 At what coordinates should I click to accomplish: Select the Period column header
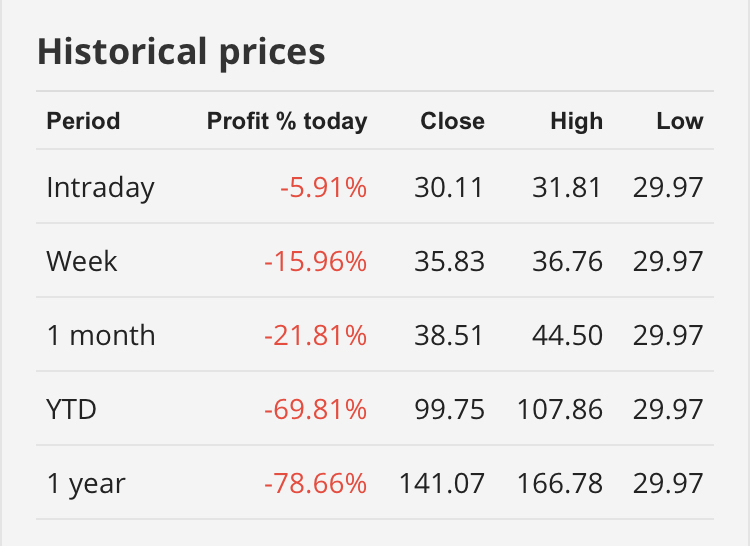point(83,121)
